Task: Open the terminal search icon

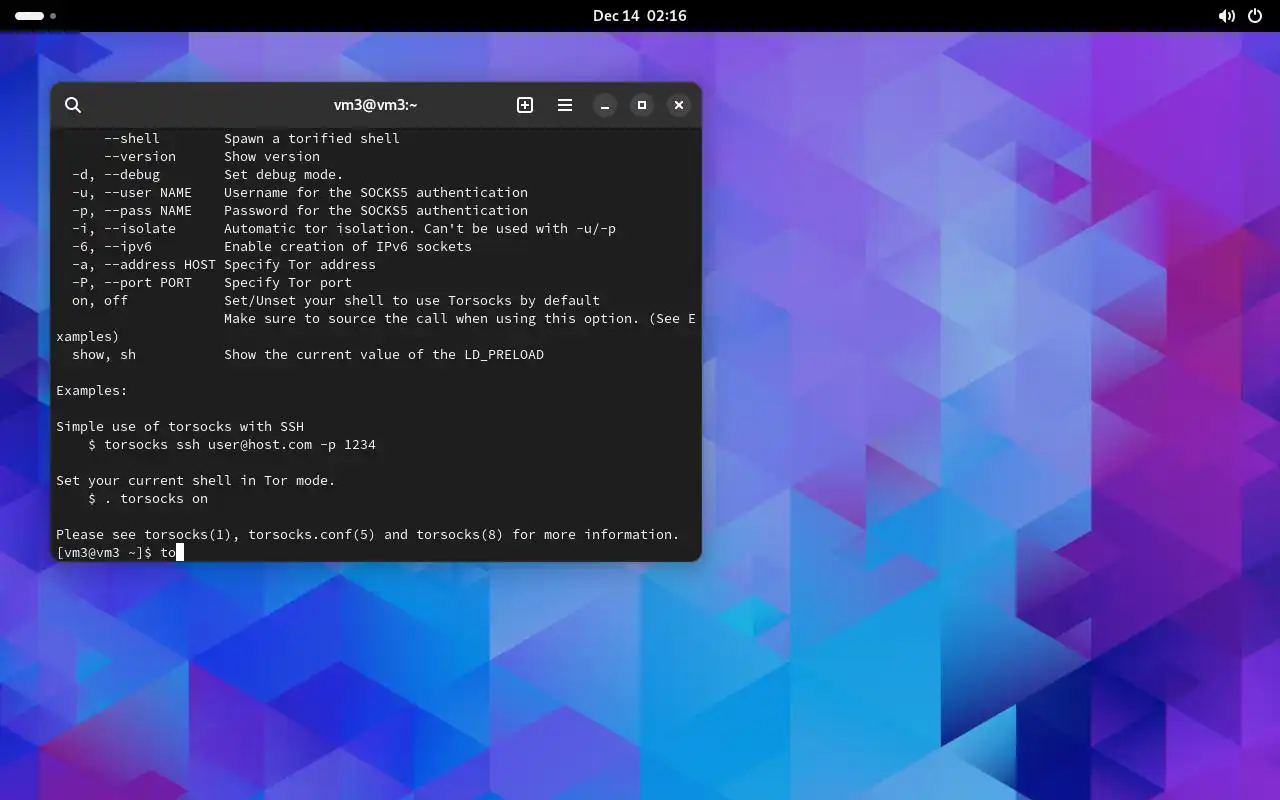Action: (73, 105)
